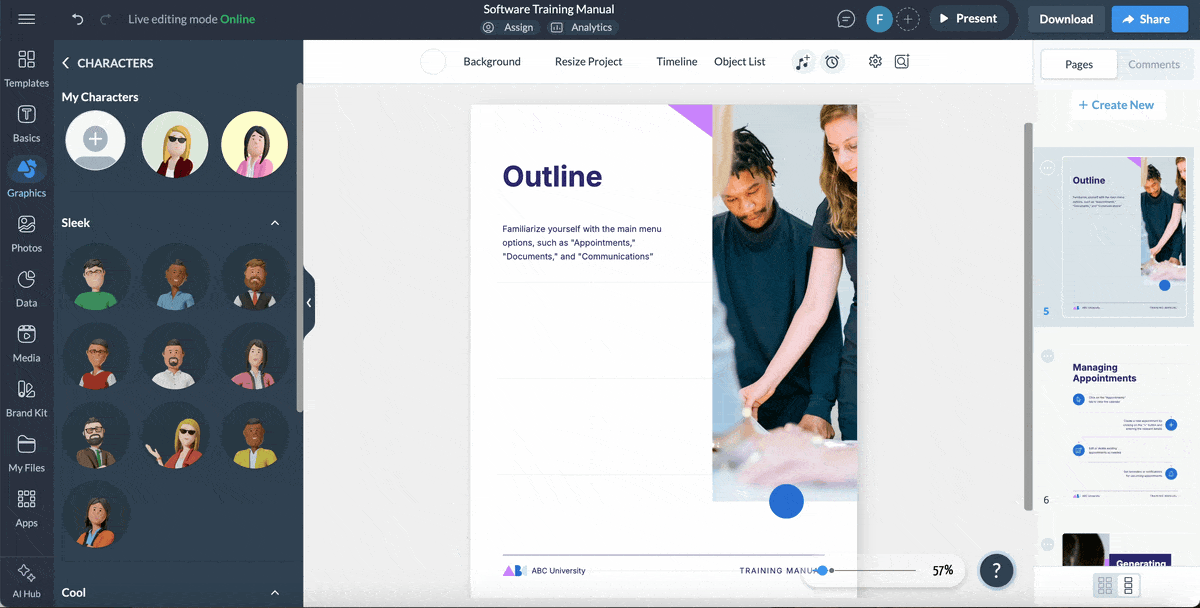1200x608 pixels.
Task: Add a new character with the plus avatar
Action: [x=95, y=140]
